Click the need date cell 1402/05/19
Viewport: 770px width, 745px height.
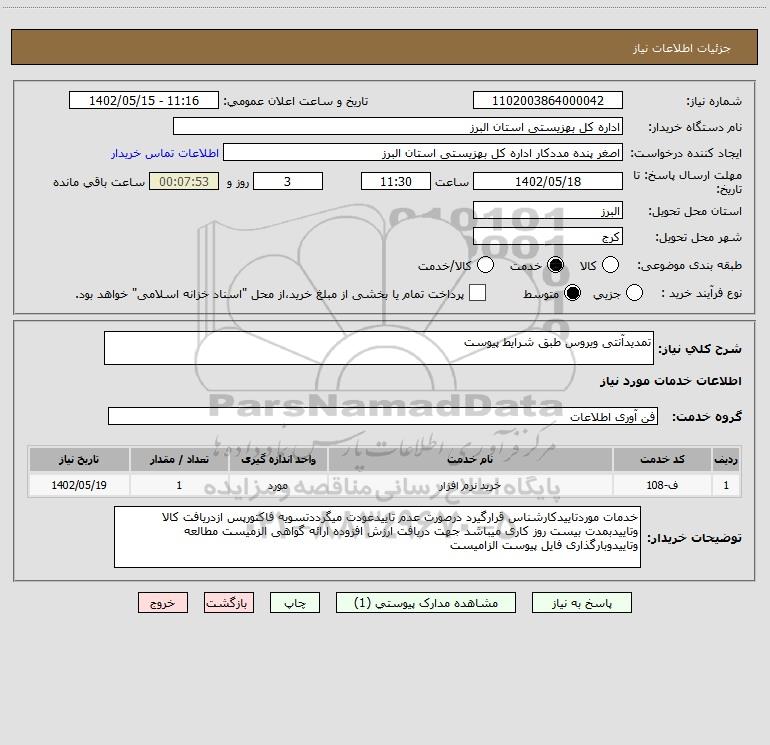point(79,485)
